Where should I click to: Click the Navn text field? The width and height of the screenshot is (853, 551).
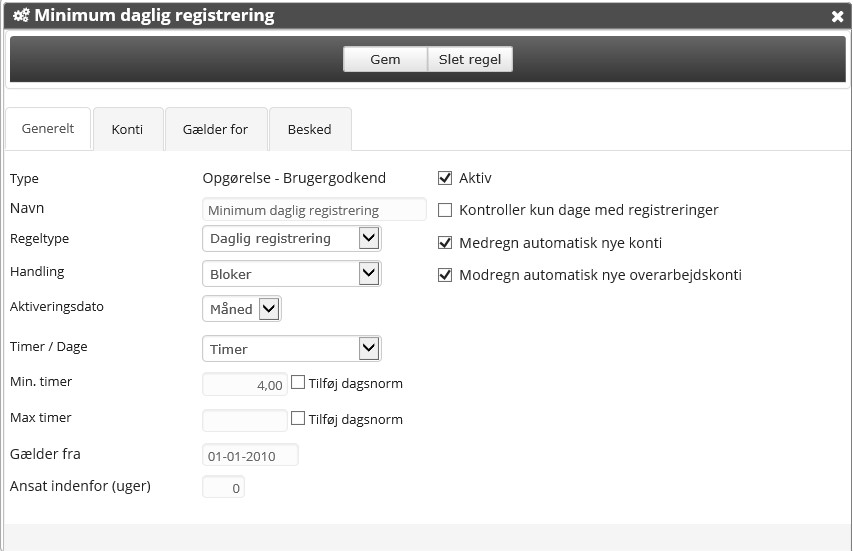click(x=314, y=210)
